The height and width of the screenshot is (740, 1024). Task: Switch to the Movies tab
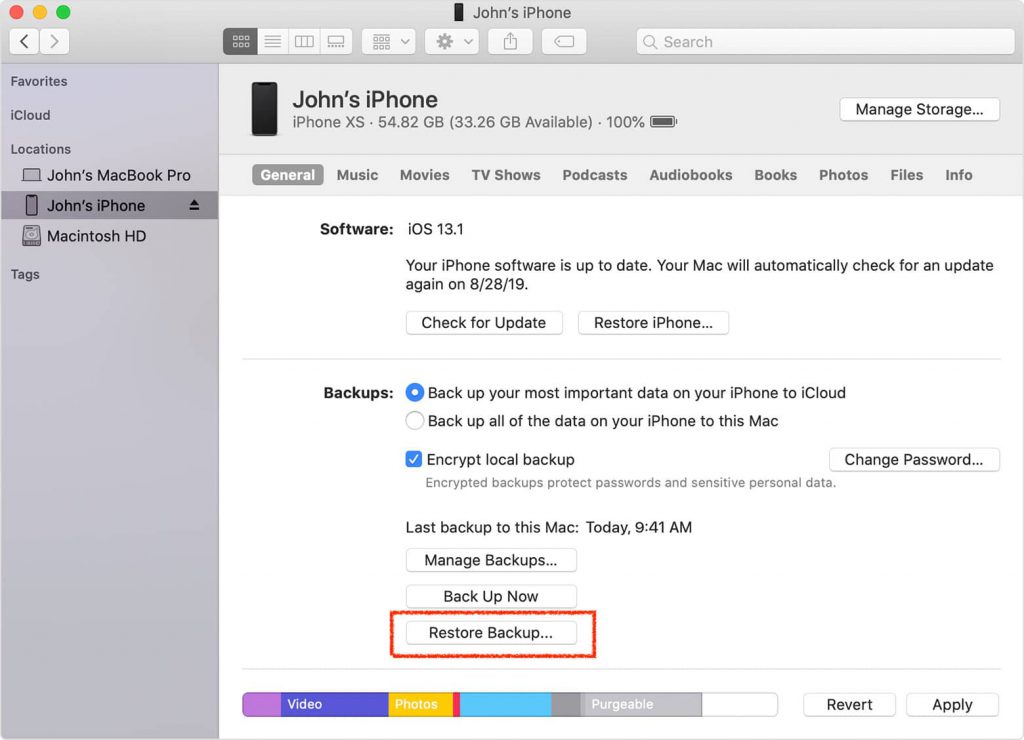(x=424, y=175)
